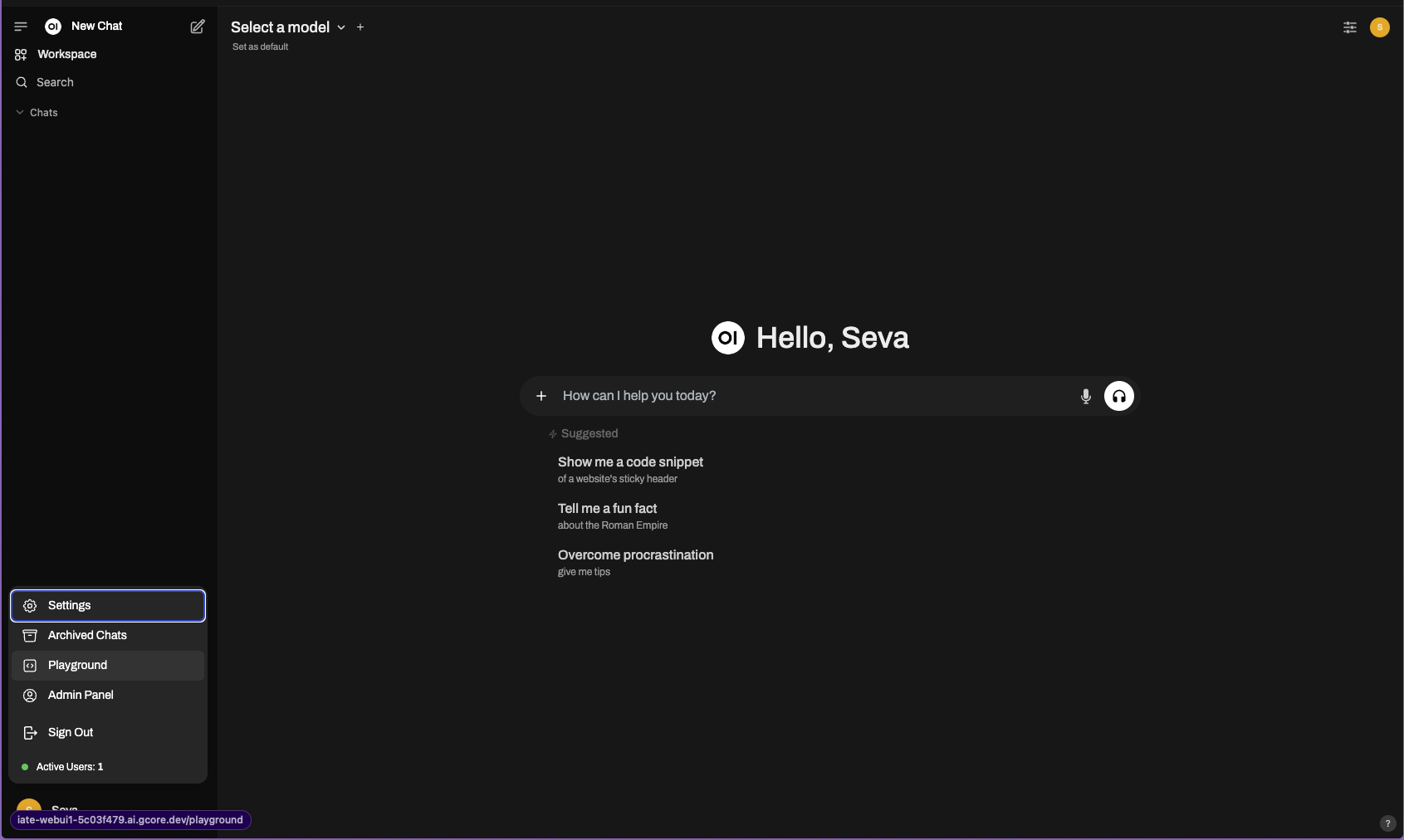Viewport: 1404px width, 840px height.
Task: Click the New Chat label in the sidebar
Action: tap(96, 27)
